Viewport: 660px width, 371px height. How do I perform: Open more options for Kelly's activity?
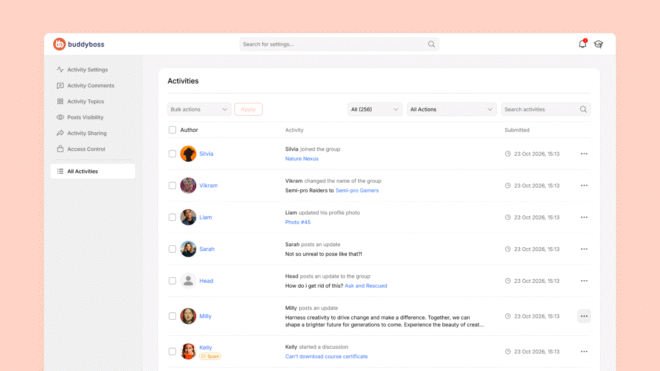click(x=584, y=351)
